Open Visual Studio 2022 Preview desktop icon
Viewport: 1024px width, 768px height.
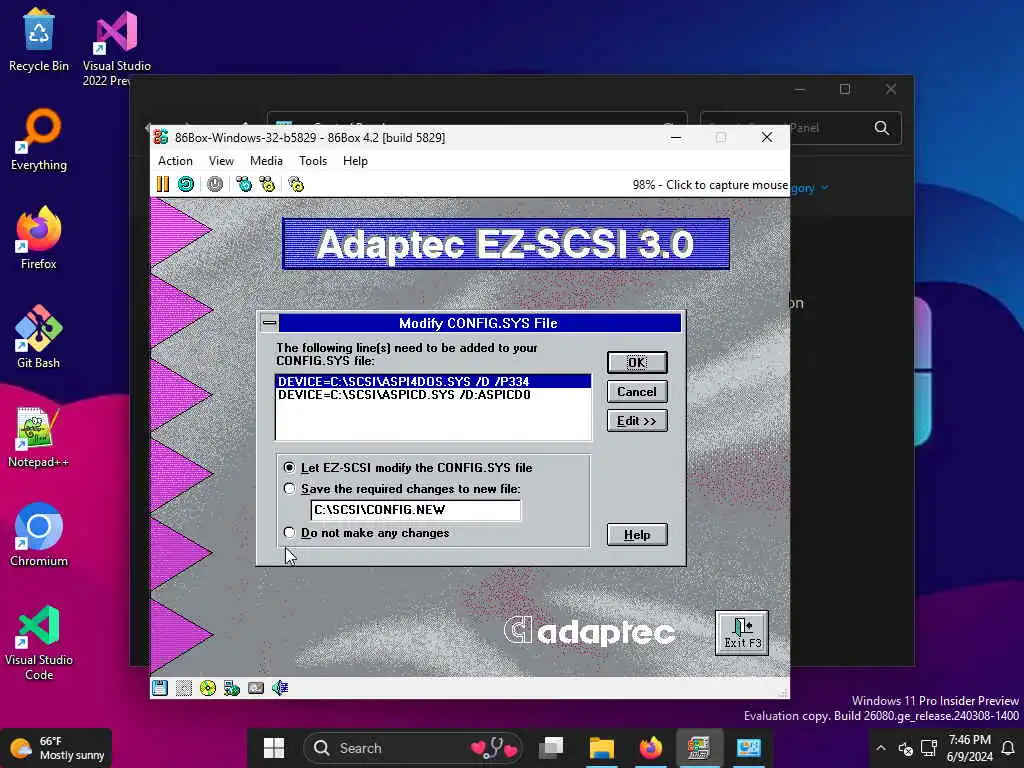coord(116,48)
